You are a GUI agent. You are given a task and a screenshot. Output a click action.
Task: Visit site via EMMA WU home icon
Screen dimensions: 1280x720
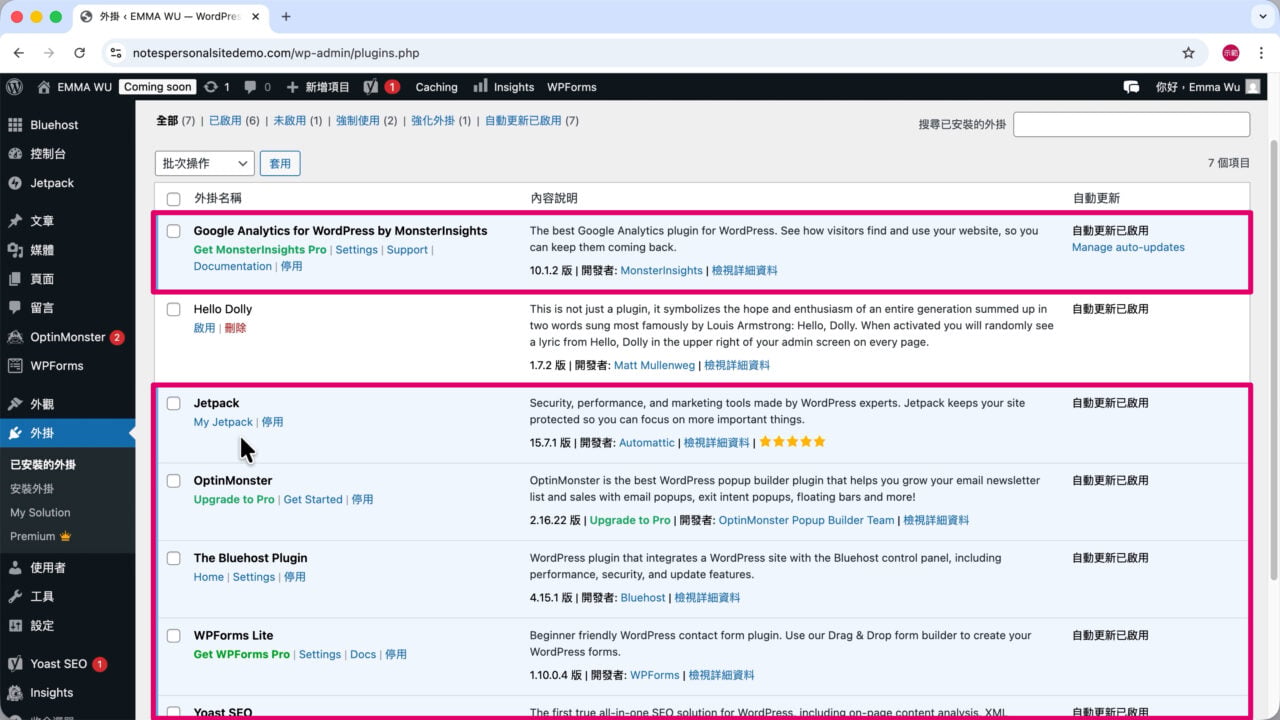coord(44,87)
